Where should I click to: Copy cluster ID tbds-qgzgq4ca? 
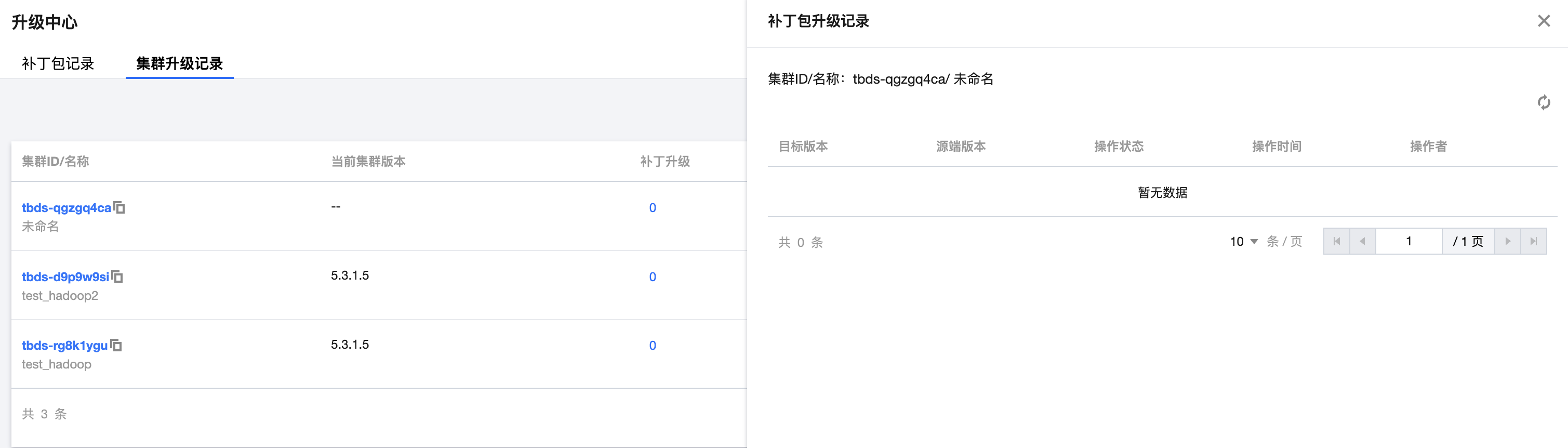pos(119,208)
